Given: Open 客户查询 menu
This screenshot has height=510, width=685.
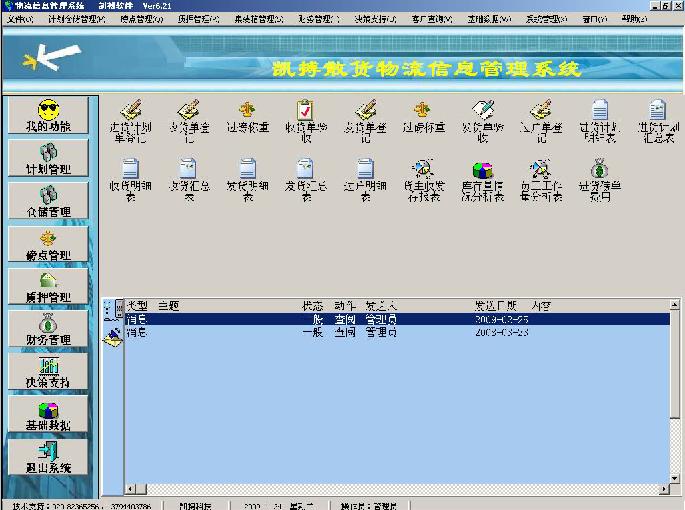Looking at the screenshot, I should [432, 19].
